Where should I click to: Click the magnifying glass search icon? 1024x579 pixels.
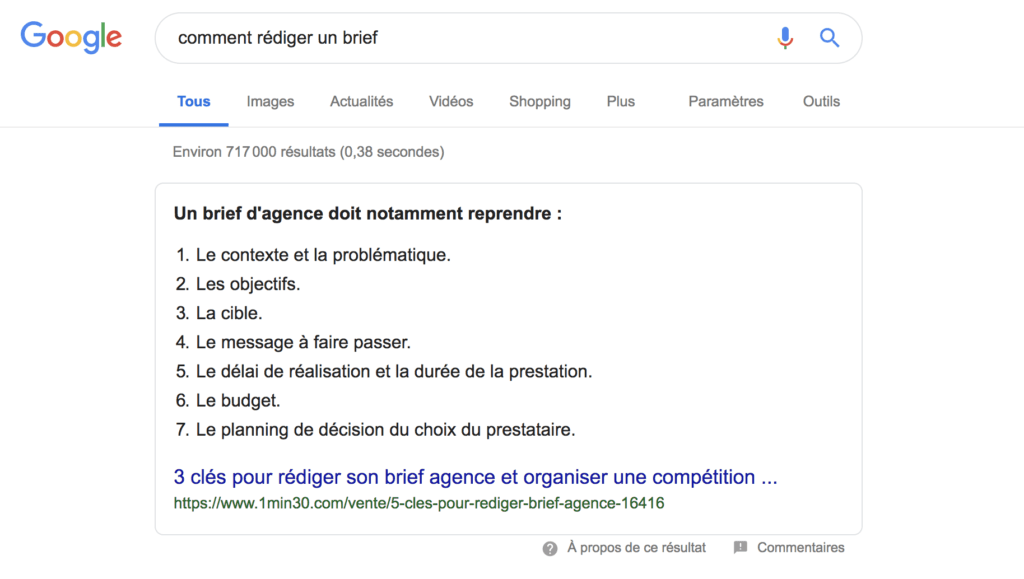pyautogui.click(x=829, y=38)
